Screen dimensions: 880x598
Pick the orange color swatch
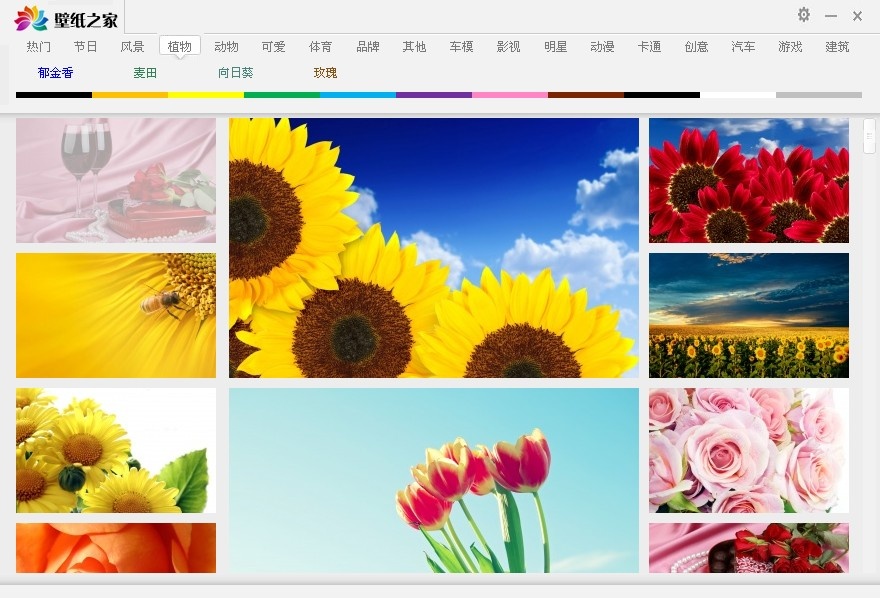[130, 95]
